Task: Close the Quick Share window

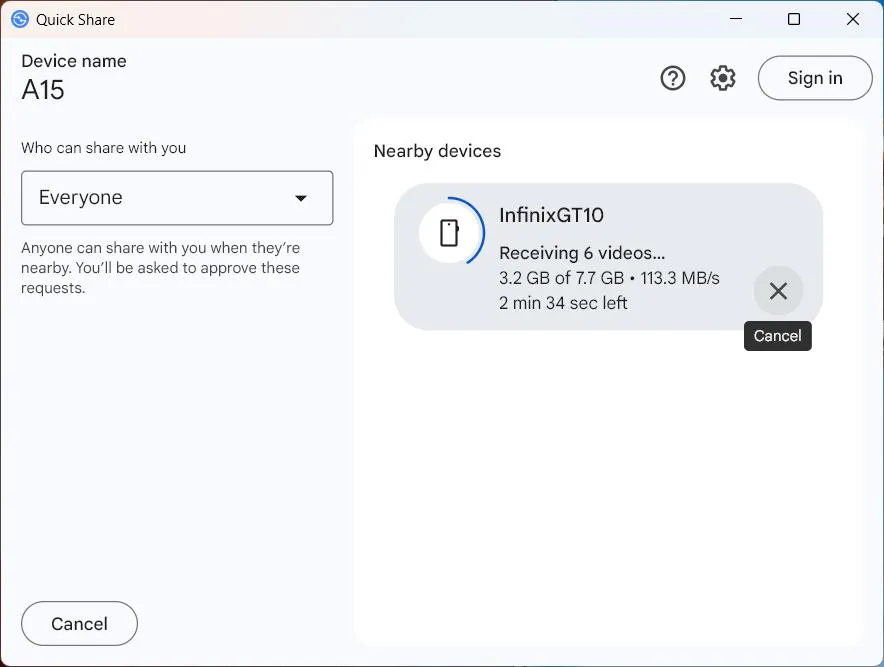Action: pos(852,19)
